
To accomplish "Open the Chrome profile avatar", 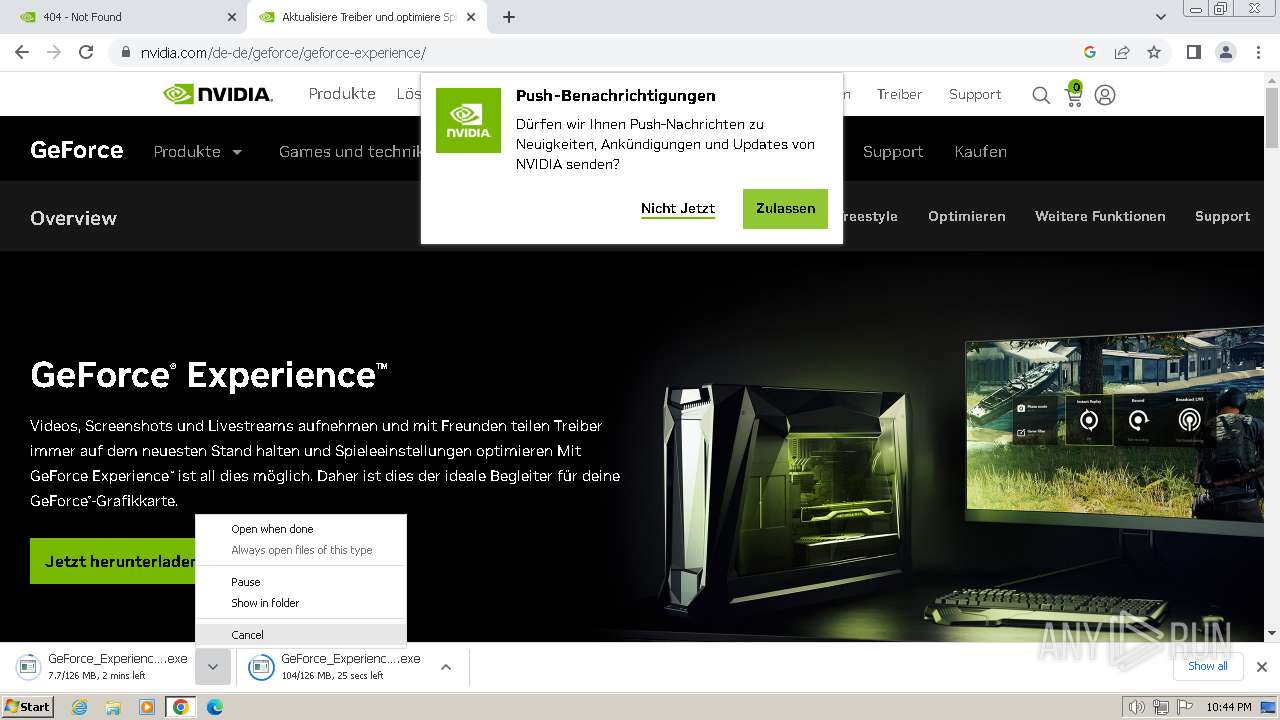I will click(1225, 52).
